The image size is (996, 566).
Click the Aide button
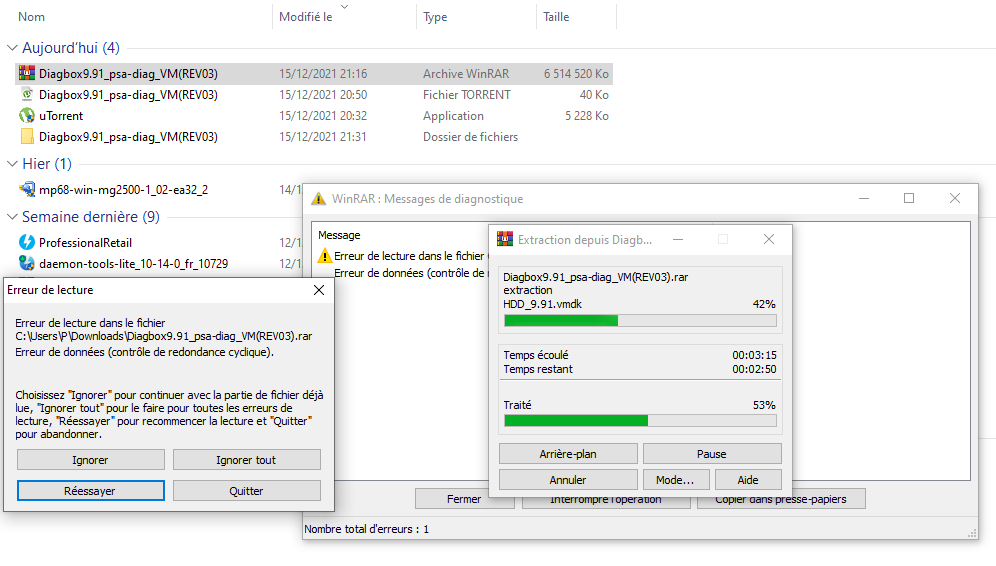(x=748, y=480)
